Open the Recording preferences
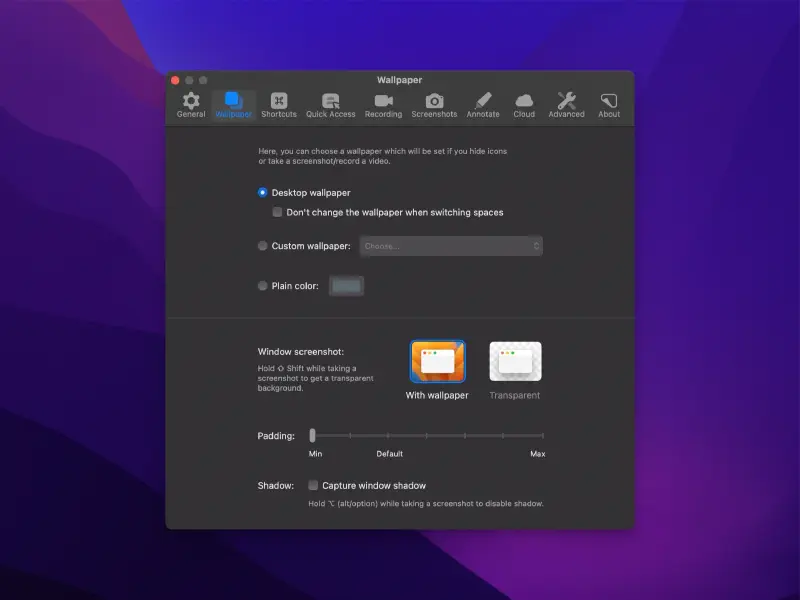 pos(383,103)
